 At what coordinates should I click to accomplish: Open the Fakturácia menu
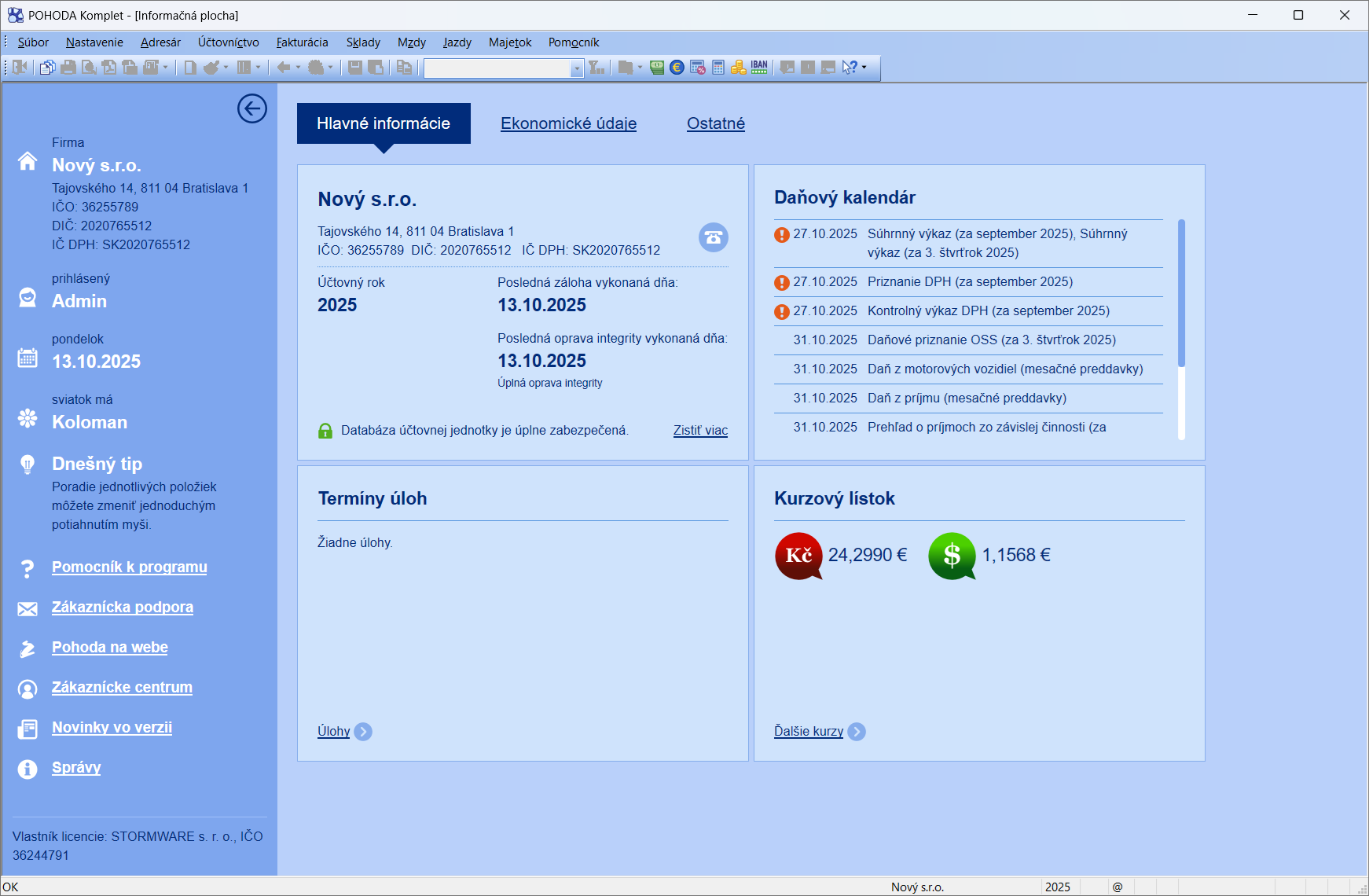[x=302, y=42]
